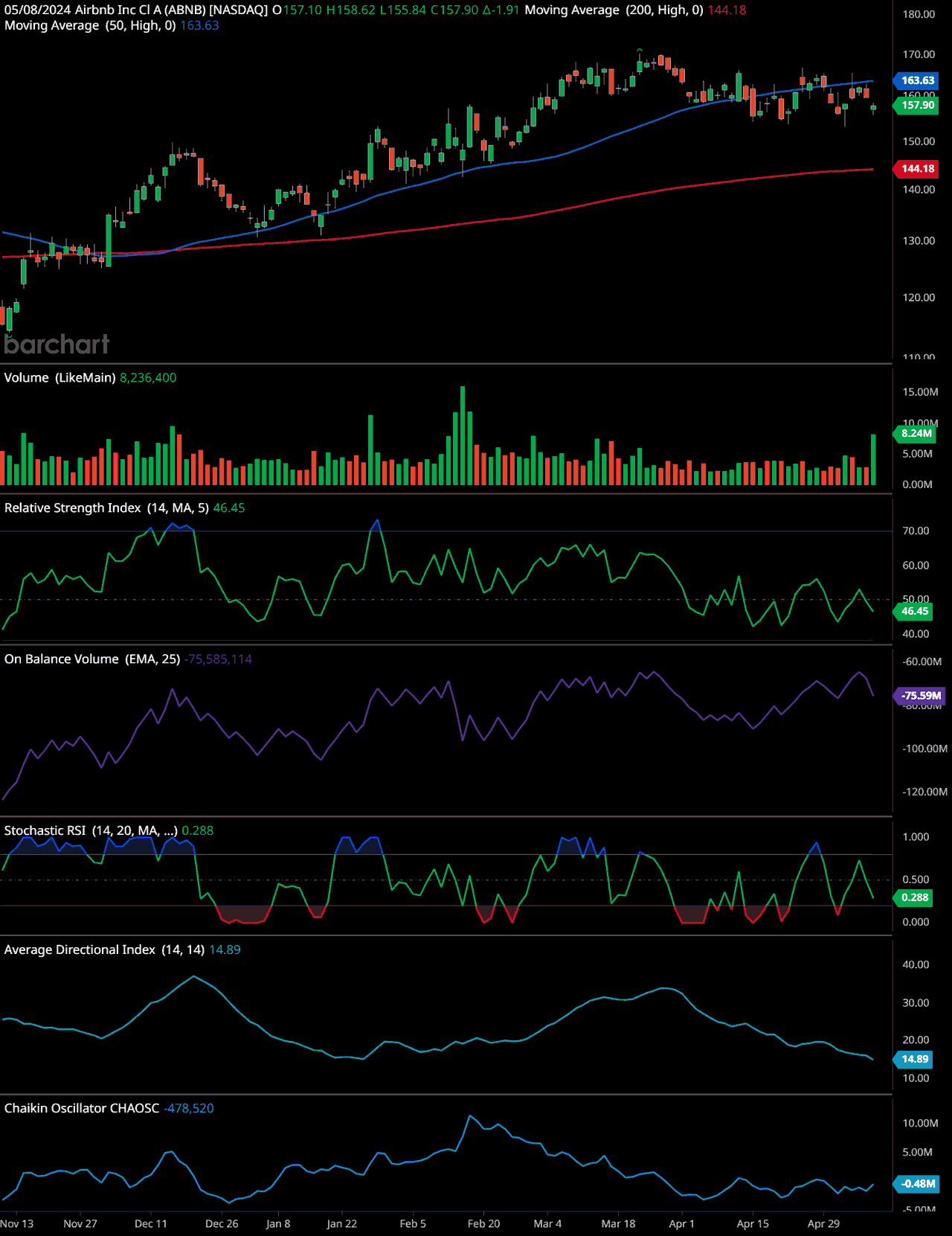Click the 14.89 ADX value tag
Image resolution: width=952 pixels, height=1236 pixels.
pyautogui.click(x=913, y=1059)
